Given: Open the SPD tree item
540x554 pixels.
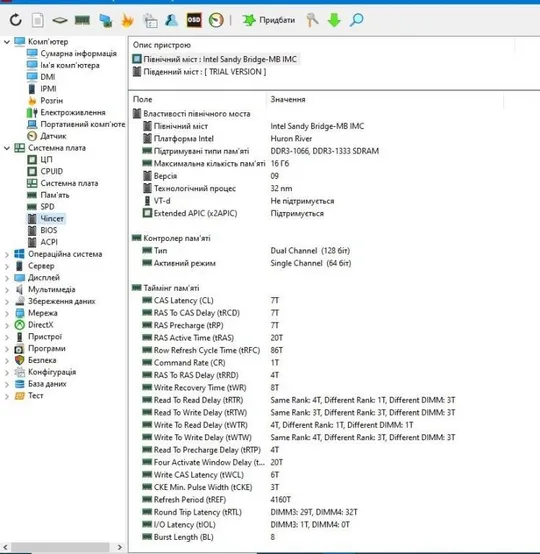Looking at the screenshot, I should (47, 207).
